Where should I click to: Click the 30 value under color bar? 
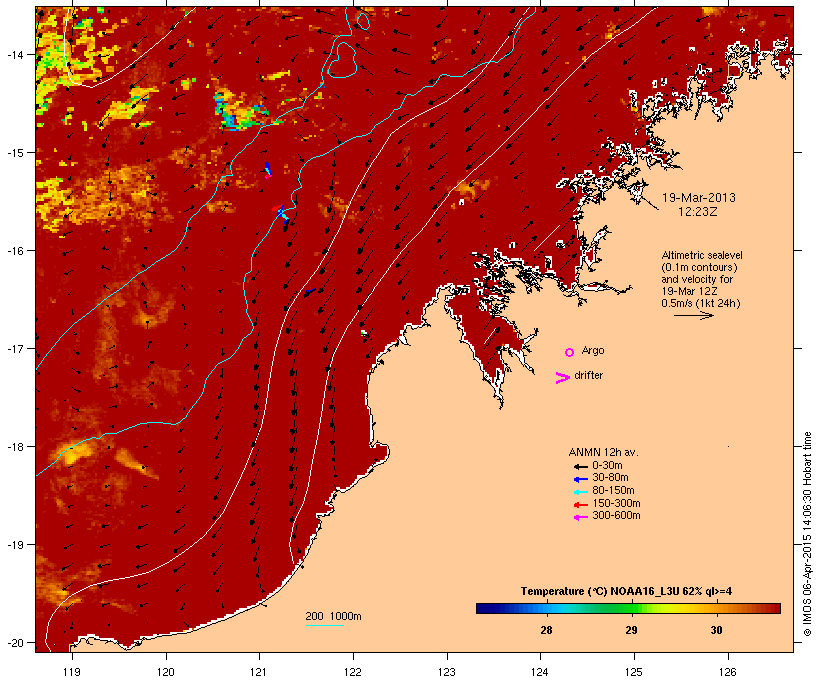point(716,630)
